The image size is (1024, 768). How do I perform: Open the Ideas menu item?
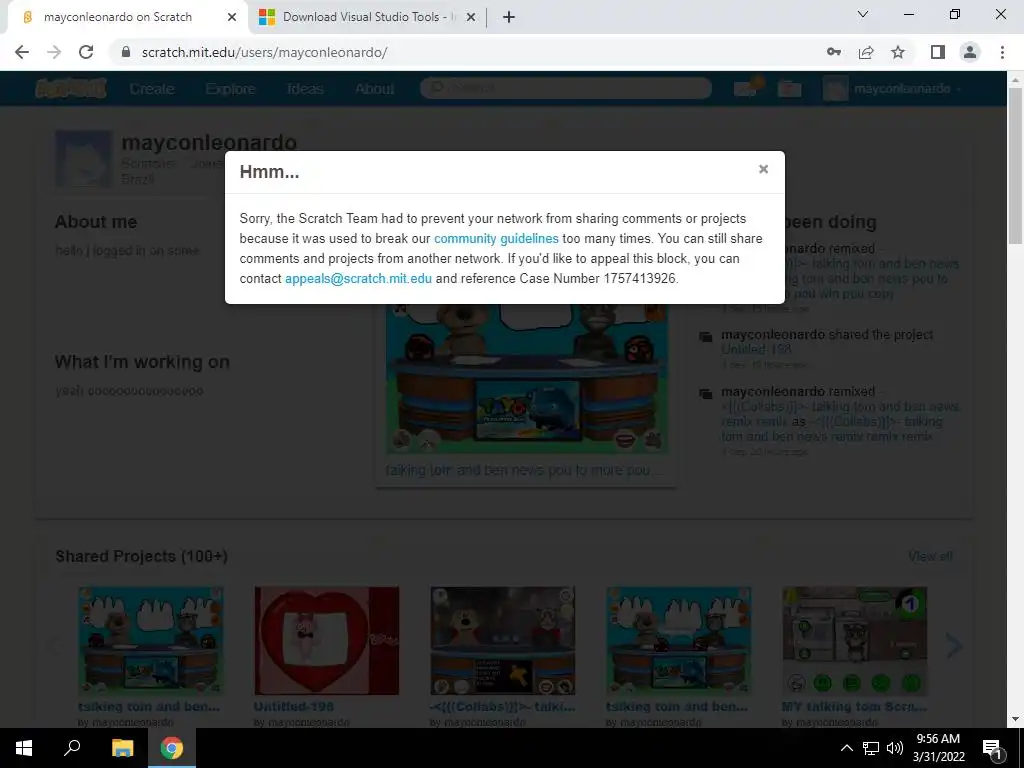tap(305, 89)
